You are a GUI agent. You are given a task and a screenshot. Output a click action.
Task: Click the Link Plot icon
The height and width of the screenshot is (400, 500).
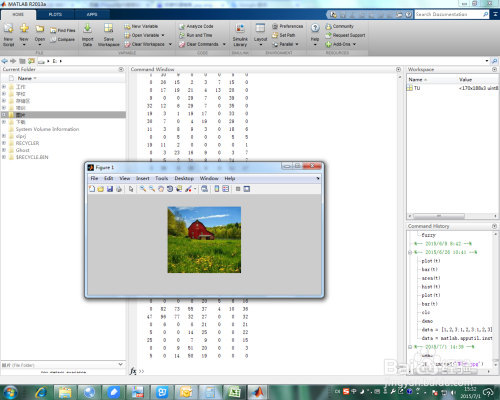coord(204,189)
